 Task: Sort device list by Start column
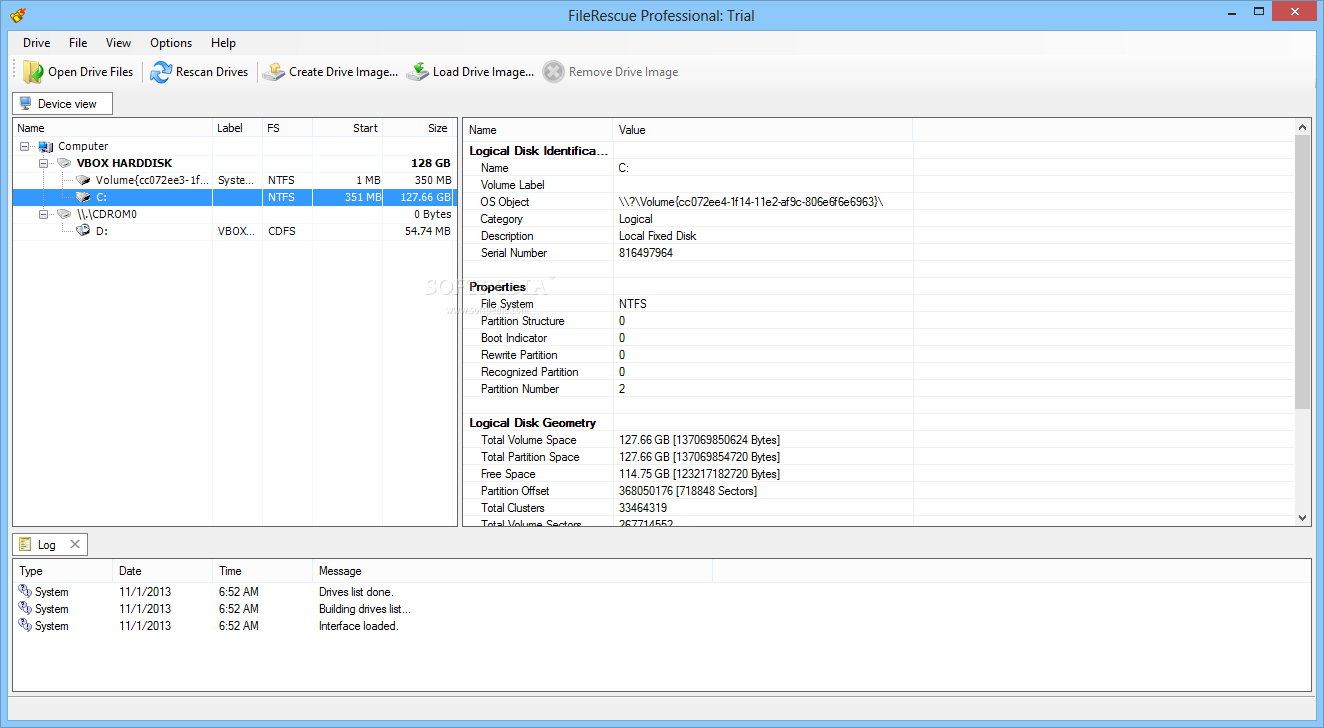[x=348, y=128]
